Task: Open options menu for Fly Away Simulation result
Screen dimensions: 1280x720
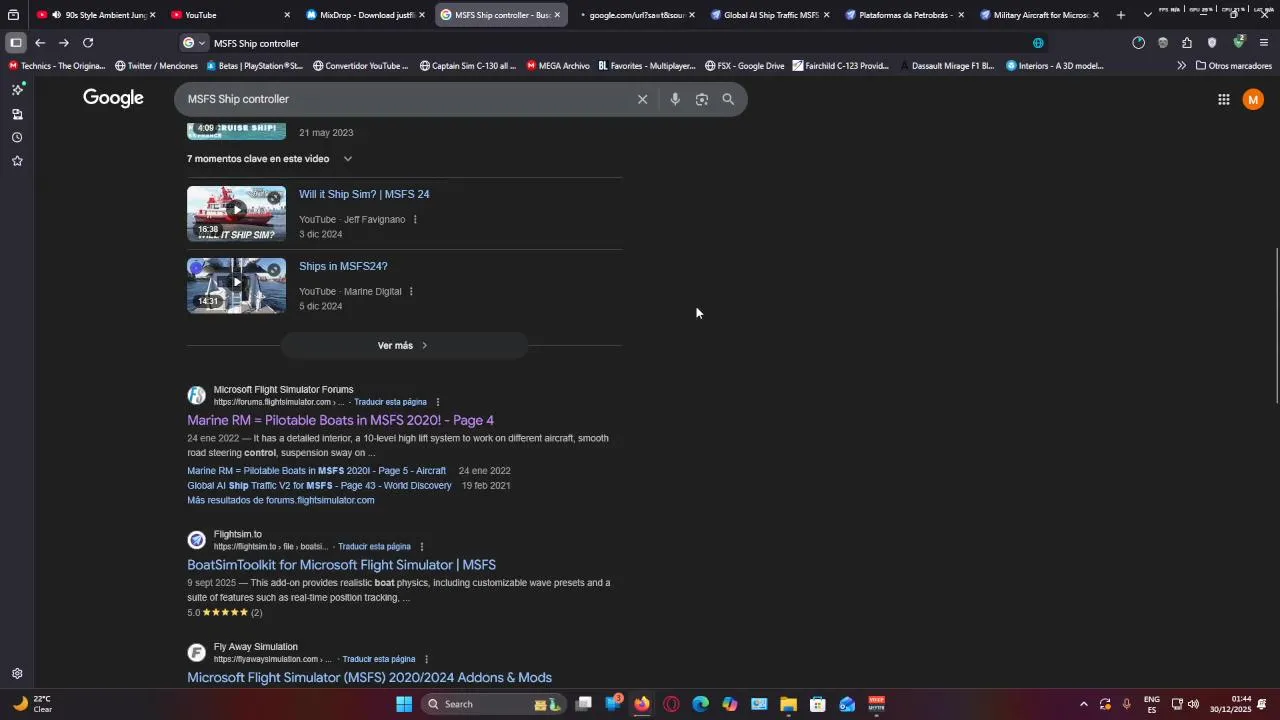Action: pos(426,660)
